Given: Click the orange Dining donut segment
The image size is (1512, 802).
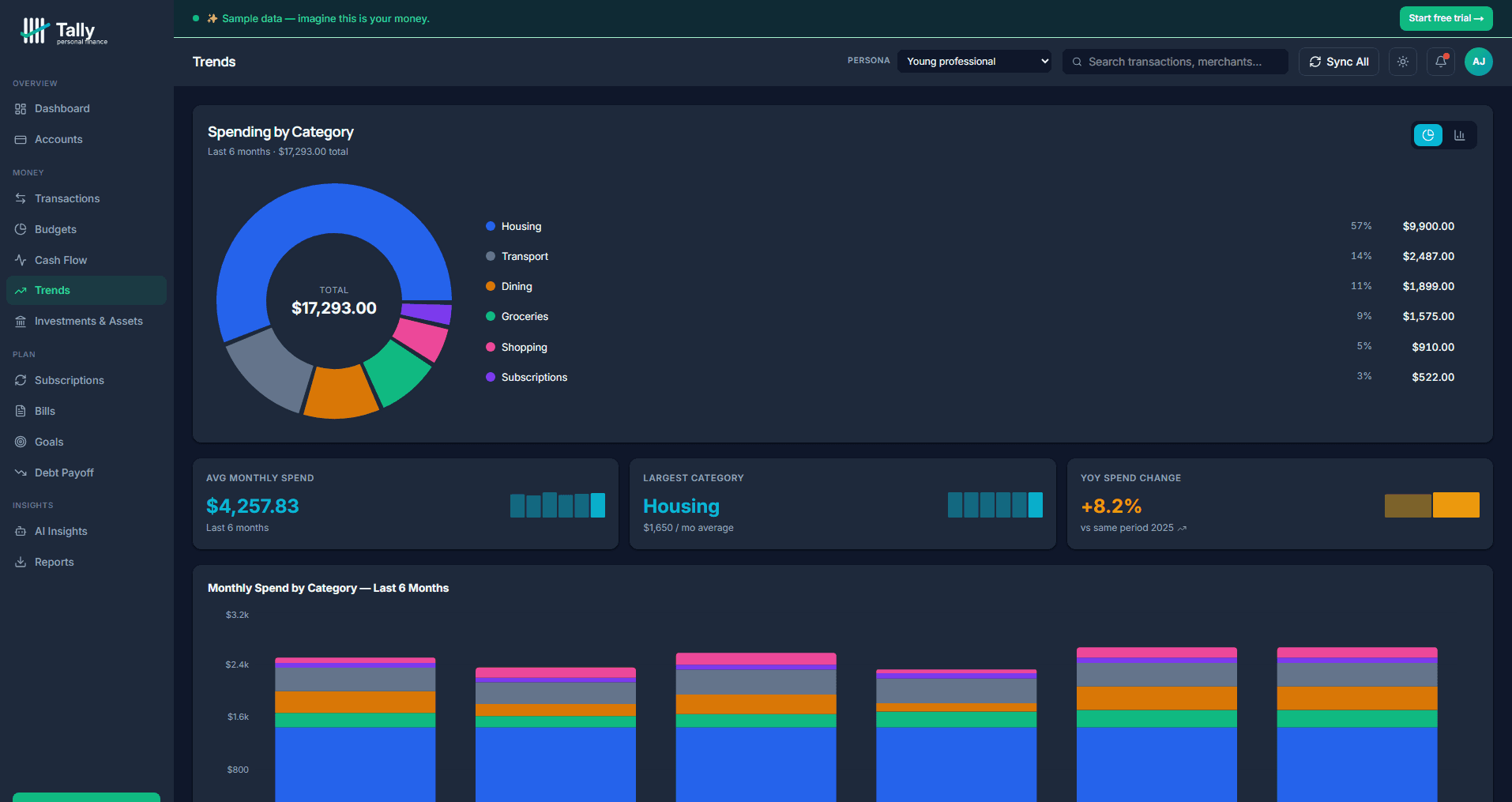Looking at the screenshot, I should [x=340, y=392].
